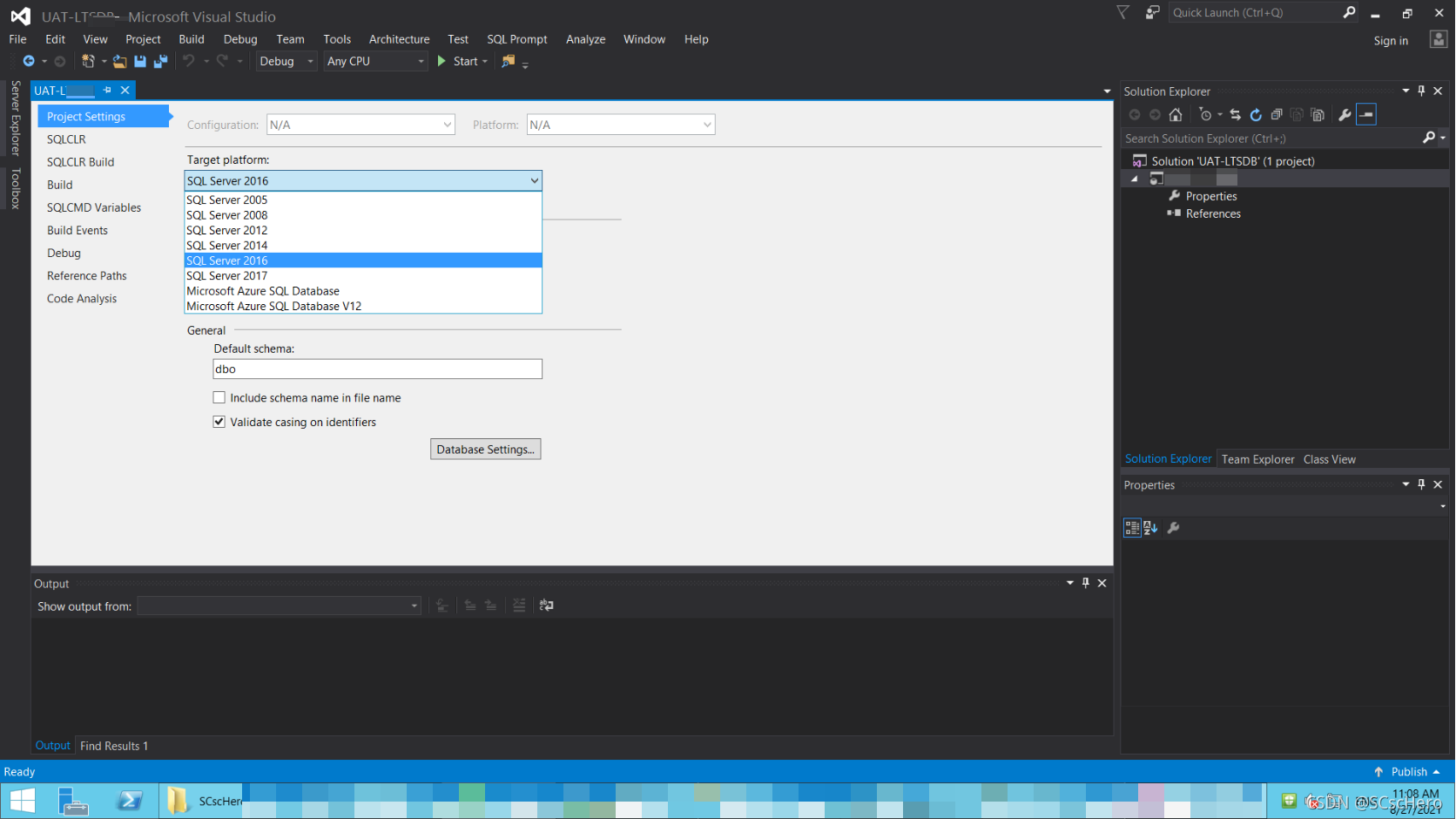1456x819 pixels.
Task: Open the Start button dropdown arrow
Action: click(x=485, y=61)
